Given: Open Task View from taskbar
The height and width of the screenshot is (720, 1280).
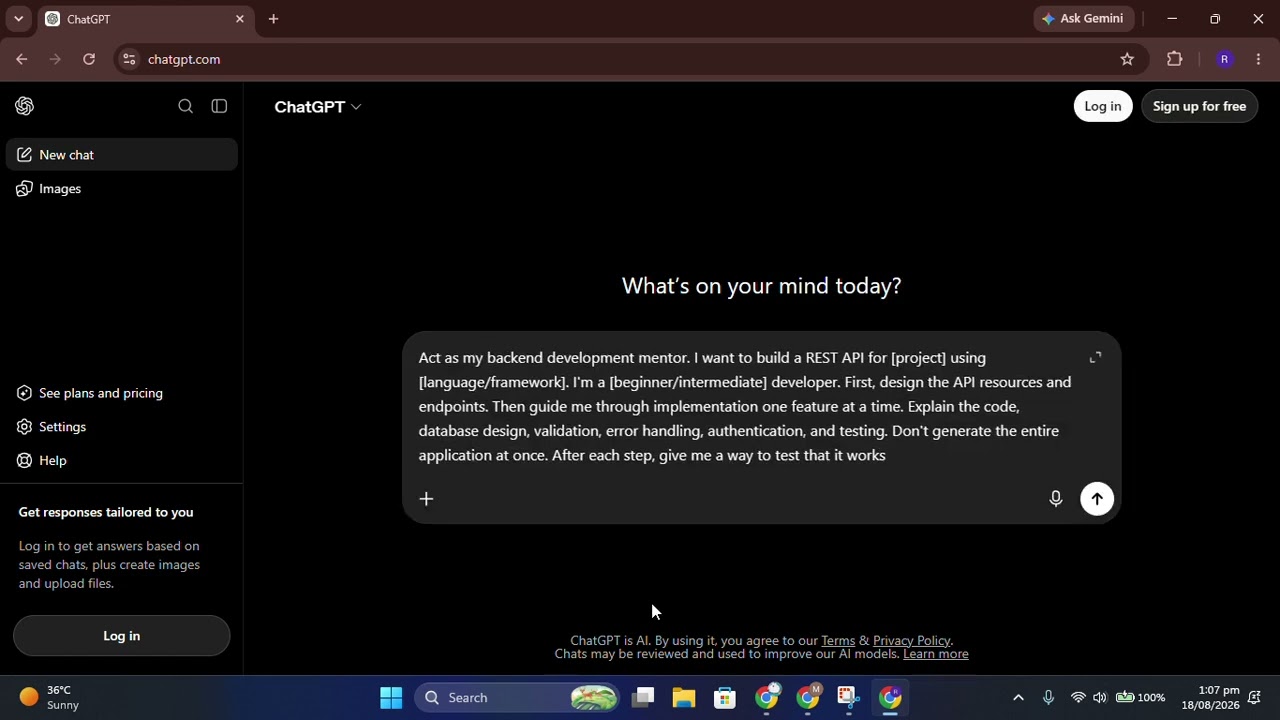Looking at the screenshot, I should click(x=643, y=698).
